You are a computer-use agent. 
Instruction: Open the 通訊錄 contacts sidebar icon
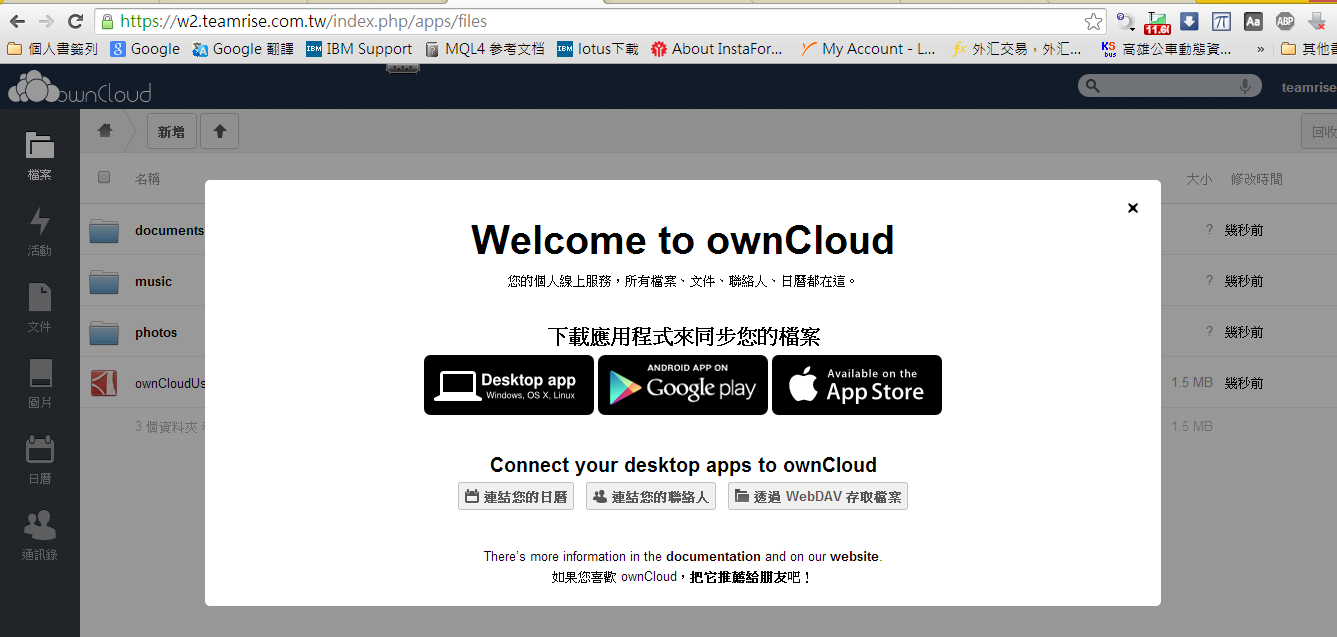click(x=40, y=536)
